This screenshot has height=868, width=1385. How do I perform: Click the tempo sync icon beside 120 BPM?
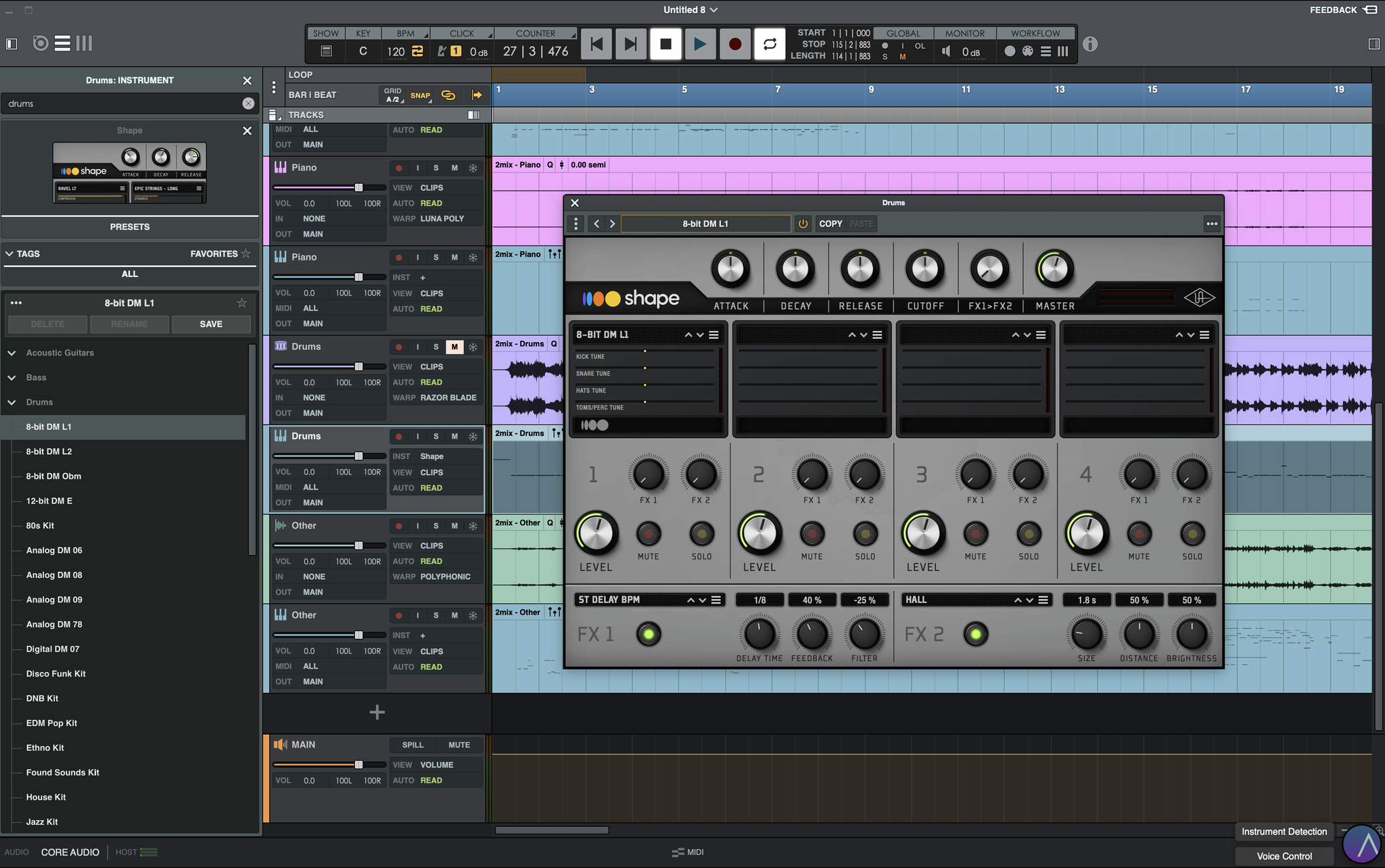pos(417,51)
